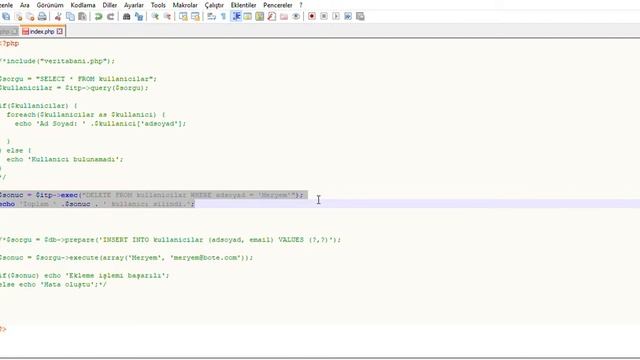Close the index.php tab
The width and height of the screenshot is (640, 360).
pyautogui.click(x=60, y=31)
